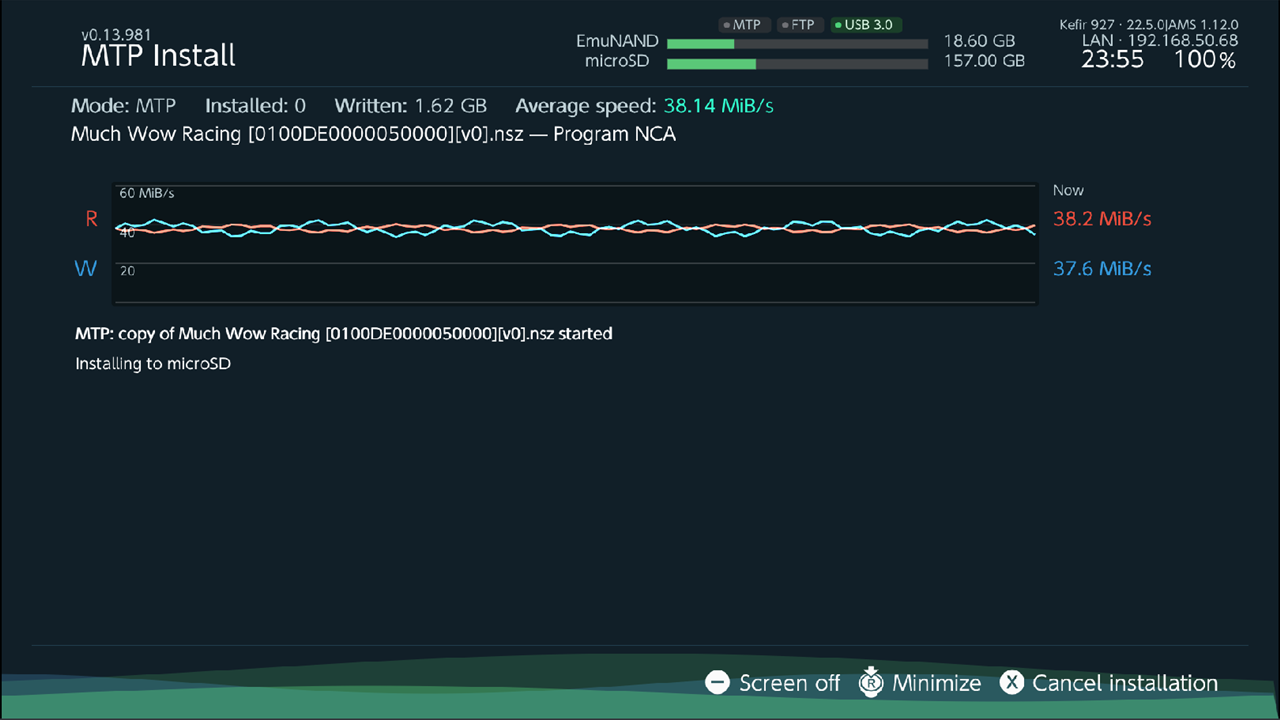The image size is (1280, 720).
Task: Click the blue W write legend
Action: [x=86, y=268]
